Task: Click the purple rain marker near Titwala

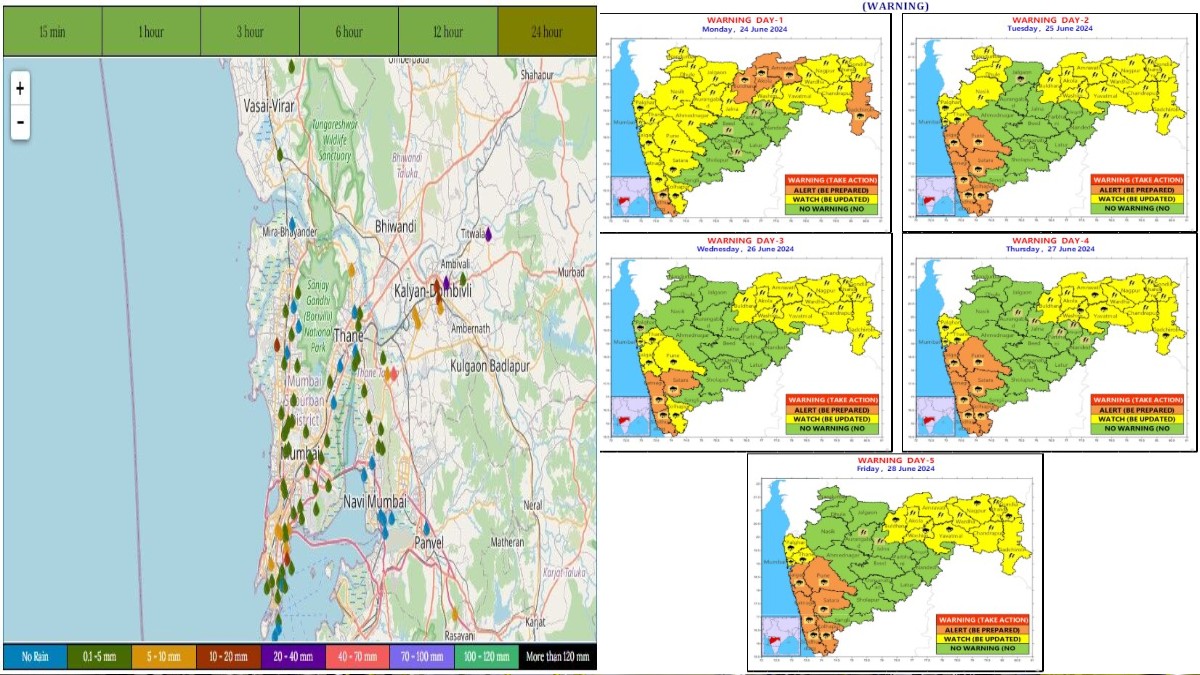Action: click(x=489, y=234)
